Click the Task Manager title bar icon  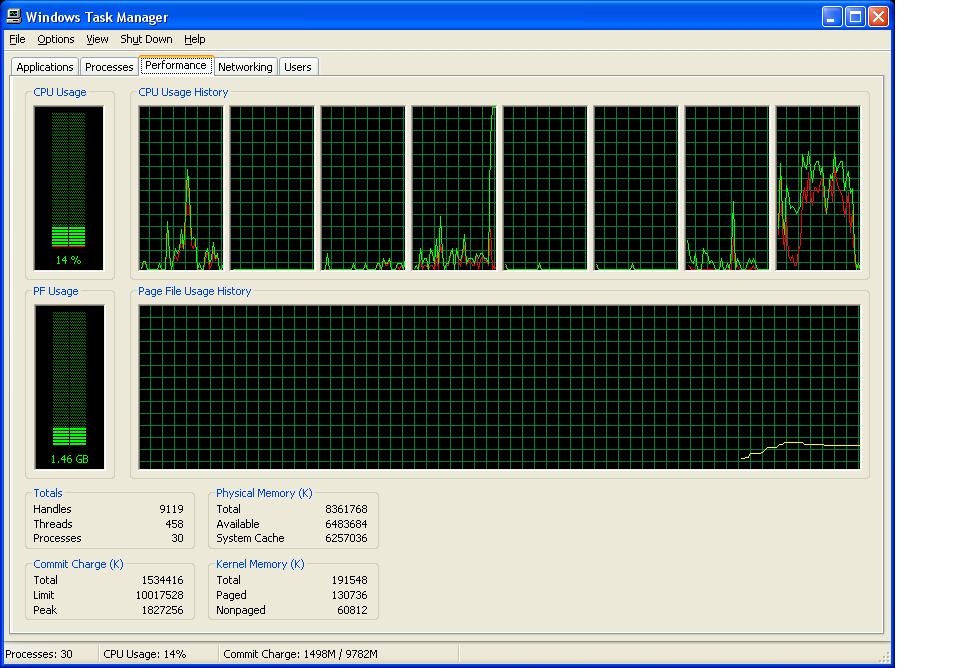tap(13, 16)
